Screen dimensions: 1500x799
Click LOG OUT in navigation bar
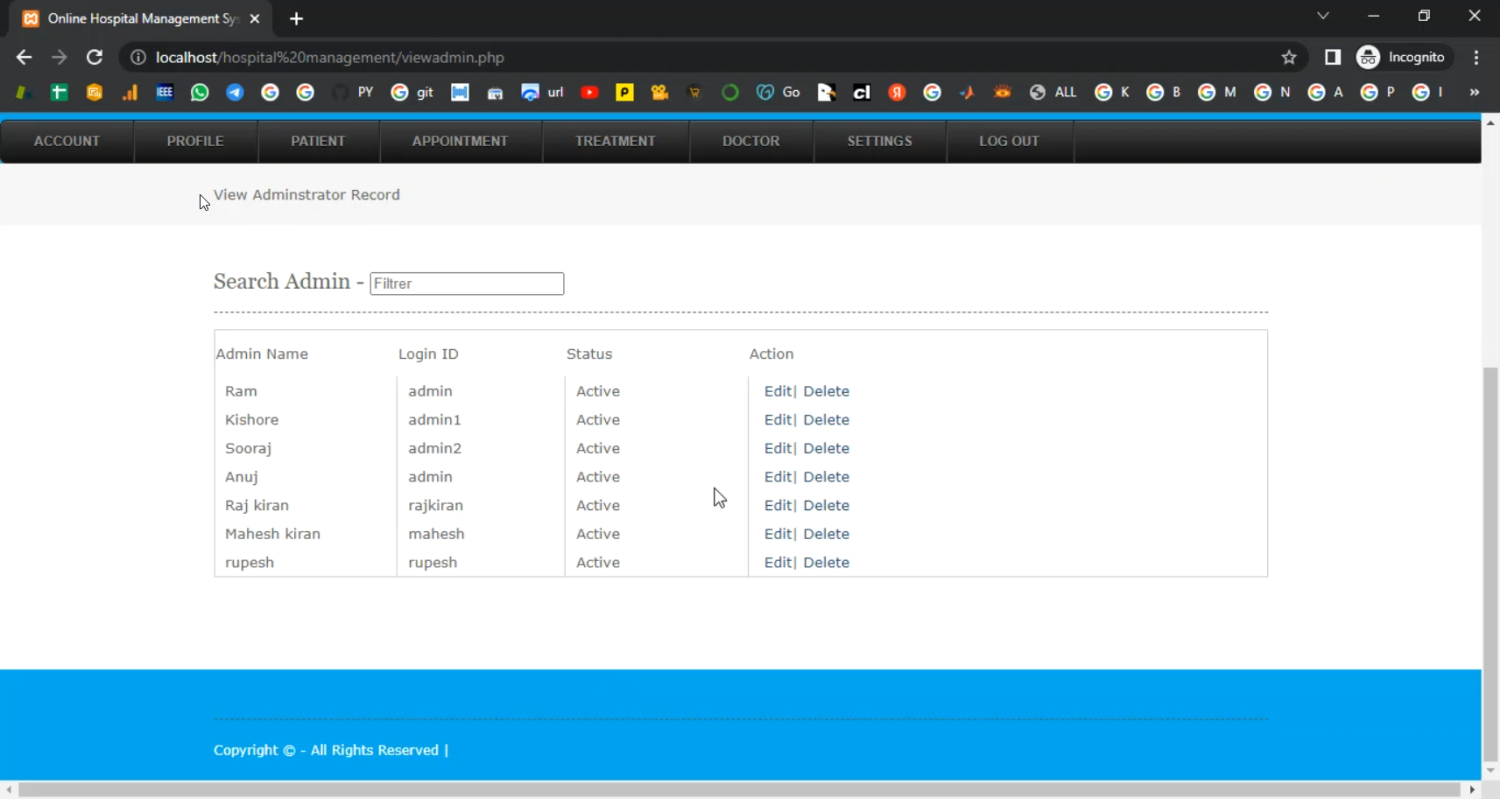[x=1009, y=141]
